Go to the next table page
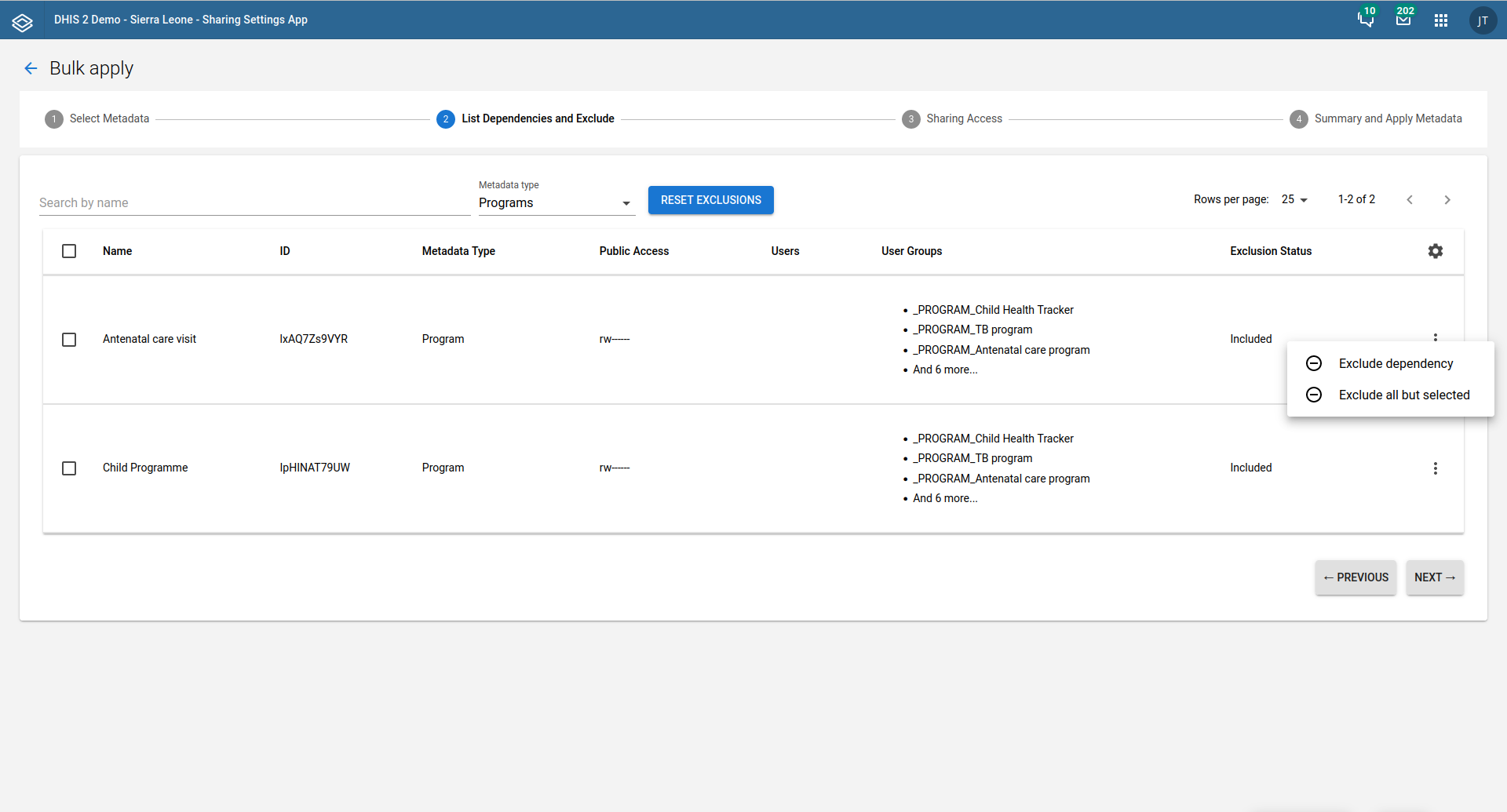 point(1447,200)
